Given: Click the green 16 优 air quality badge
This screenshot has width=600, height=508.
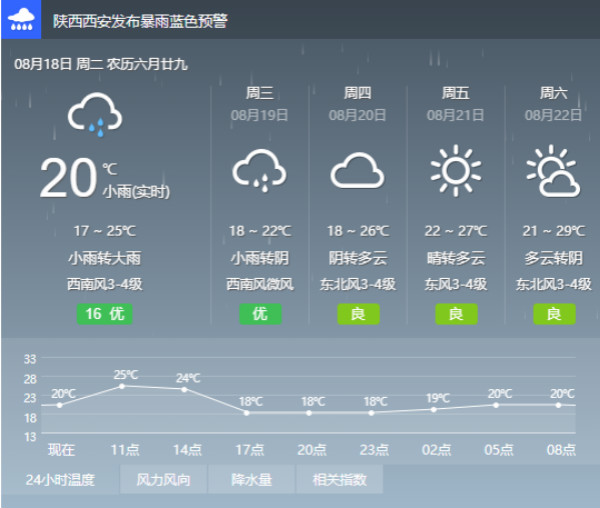Looking at the screenshot, I should coord(104,314).
